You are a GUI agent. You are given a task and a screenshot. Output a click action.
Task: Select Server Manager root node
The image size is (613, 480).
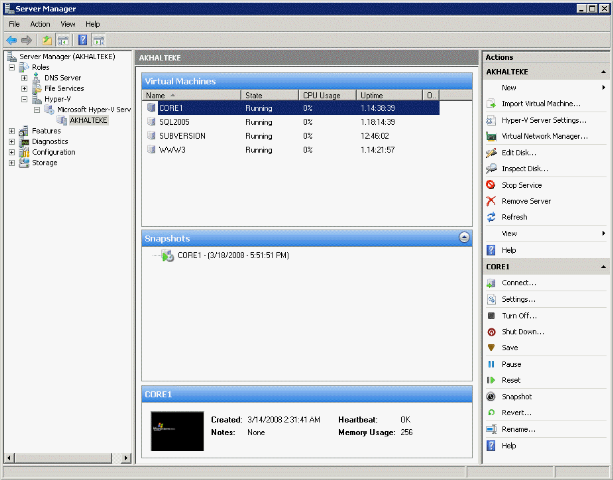pos(67,56)
